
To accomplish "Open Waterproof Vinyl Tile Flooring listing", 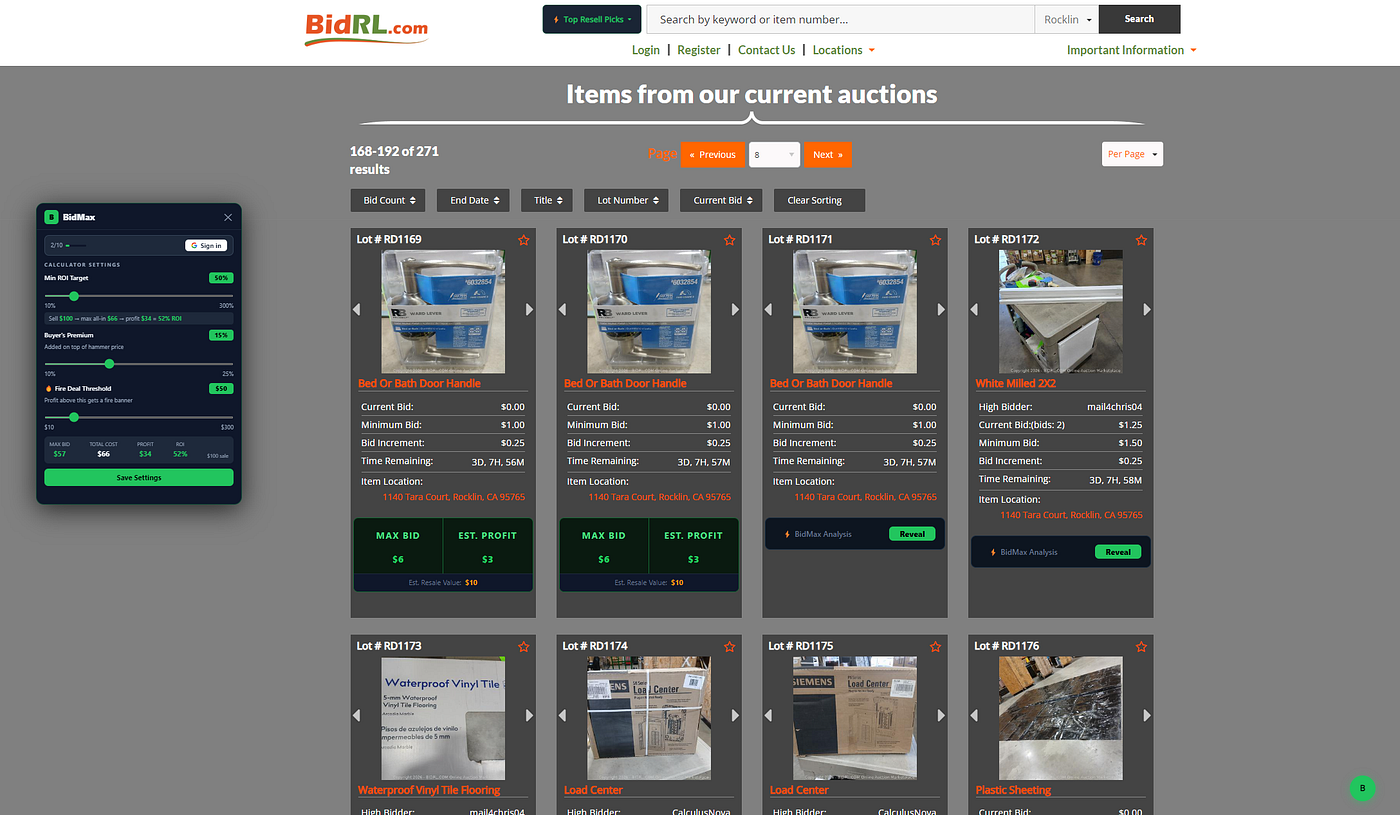I will pos(429,790).
